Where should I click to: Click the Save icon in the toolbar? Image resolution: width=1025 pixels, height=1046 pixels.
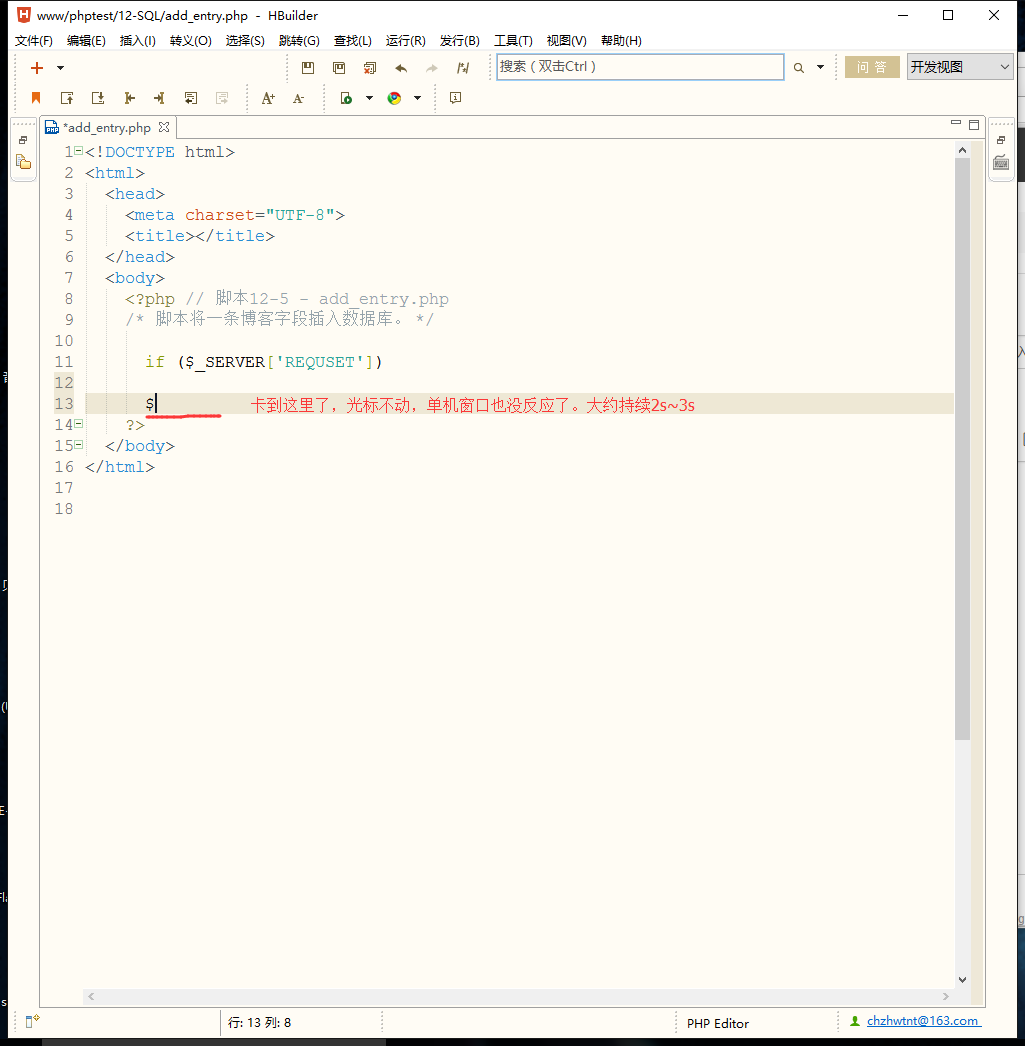point(308,68)
